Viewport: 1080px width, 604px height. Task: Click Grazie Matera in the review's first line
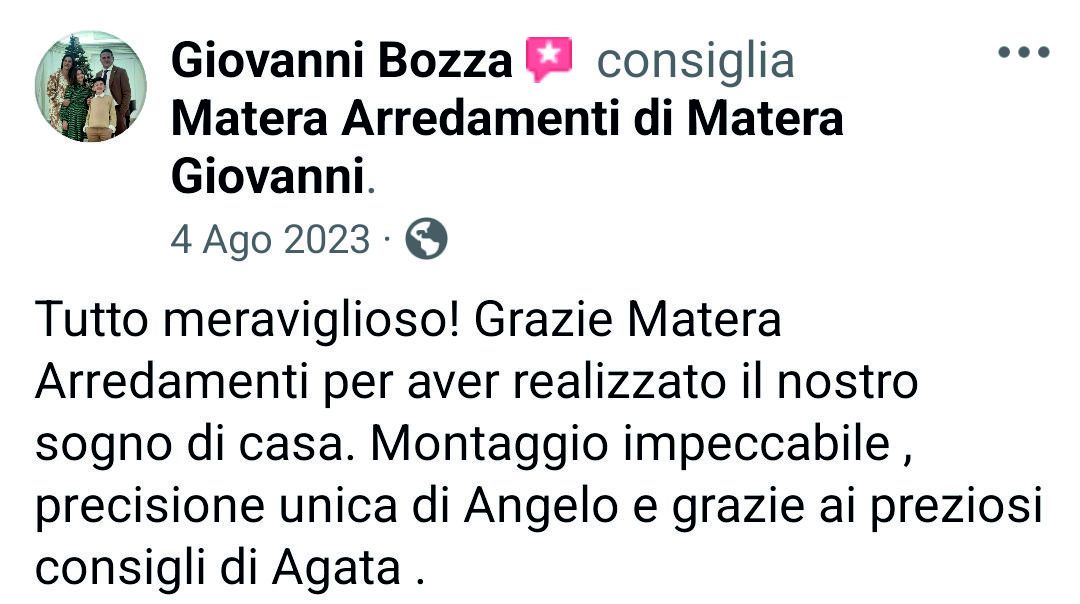[627, 320]
